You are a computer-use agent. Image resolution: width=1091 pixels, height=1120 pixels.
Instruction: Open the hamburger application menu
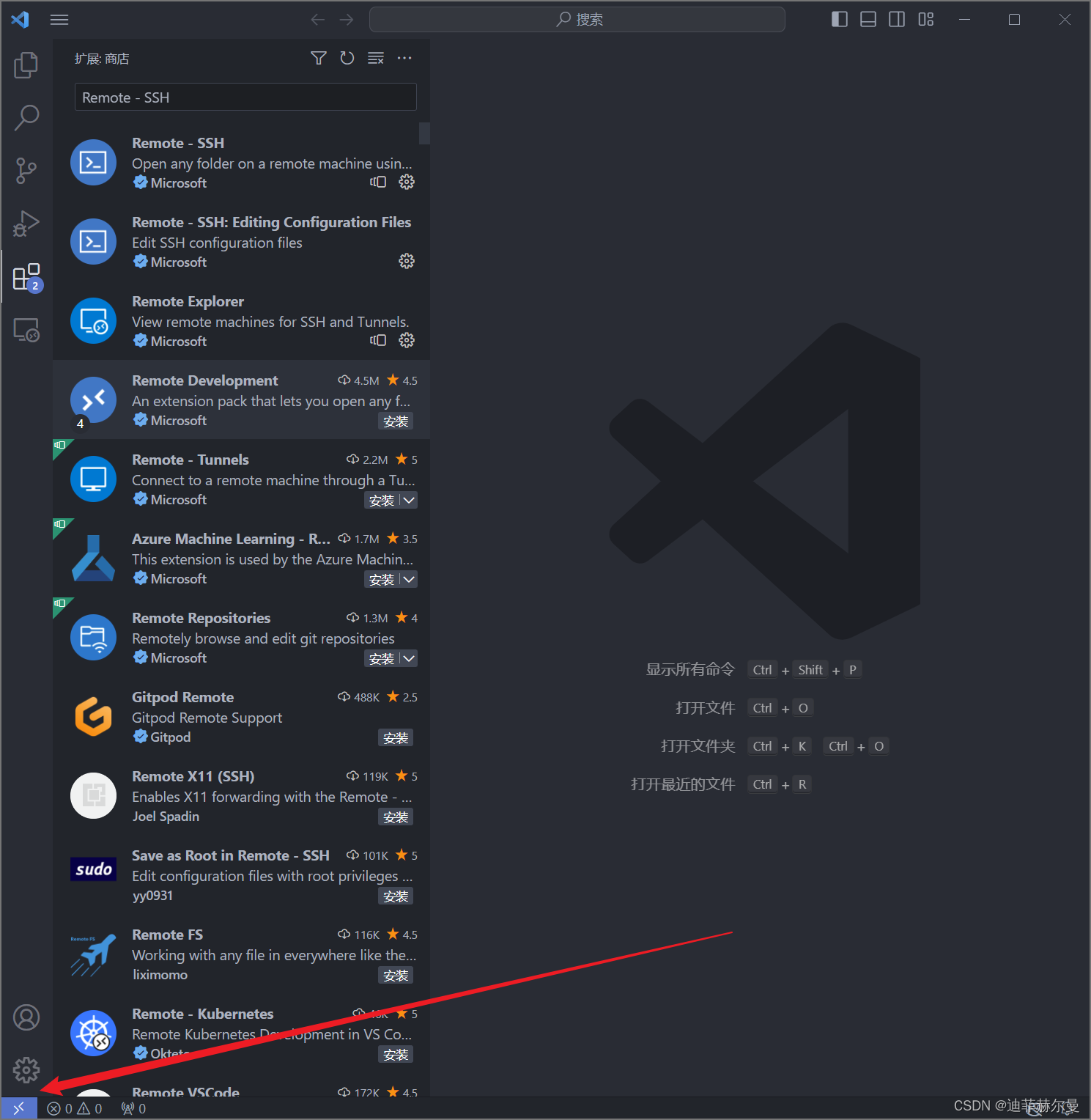coord(59,20)
